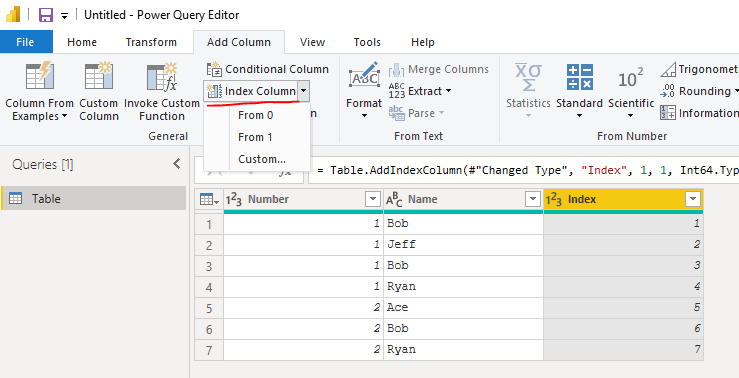The height and width of the screenshot is (378, 739).
Task: Open the Tools tab
Action: (367, 42)
